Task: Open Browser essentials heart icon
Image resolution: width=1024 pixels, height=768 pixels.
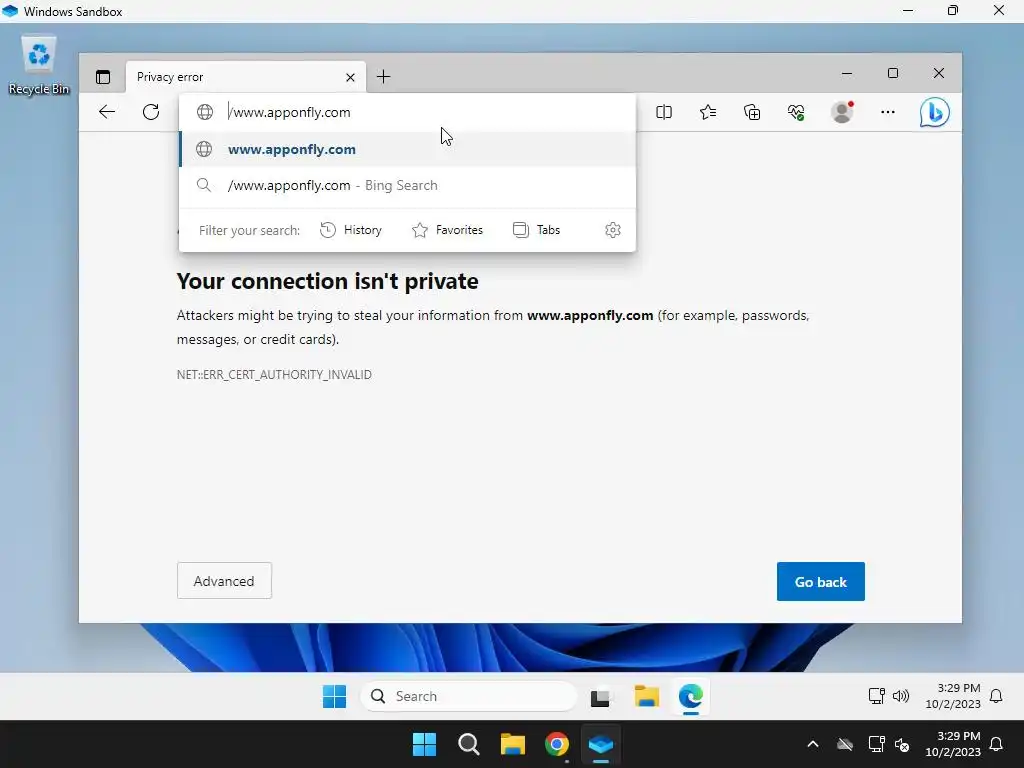Action: coord(796,112)
